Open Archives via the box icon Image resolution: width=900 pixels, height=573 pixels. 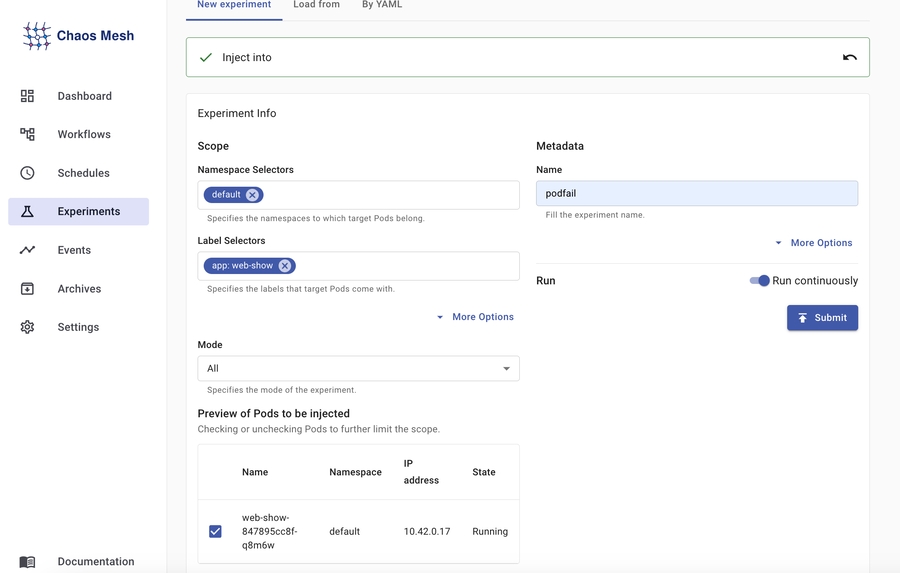coord(27,289)
